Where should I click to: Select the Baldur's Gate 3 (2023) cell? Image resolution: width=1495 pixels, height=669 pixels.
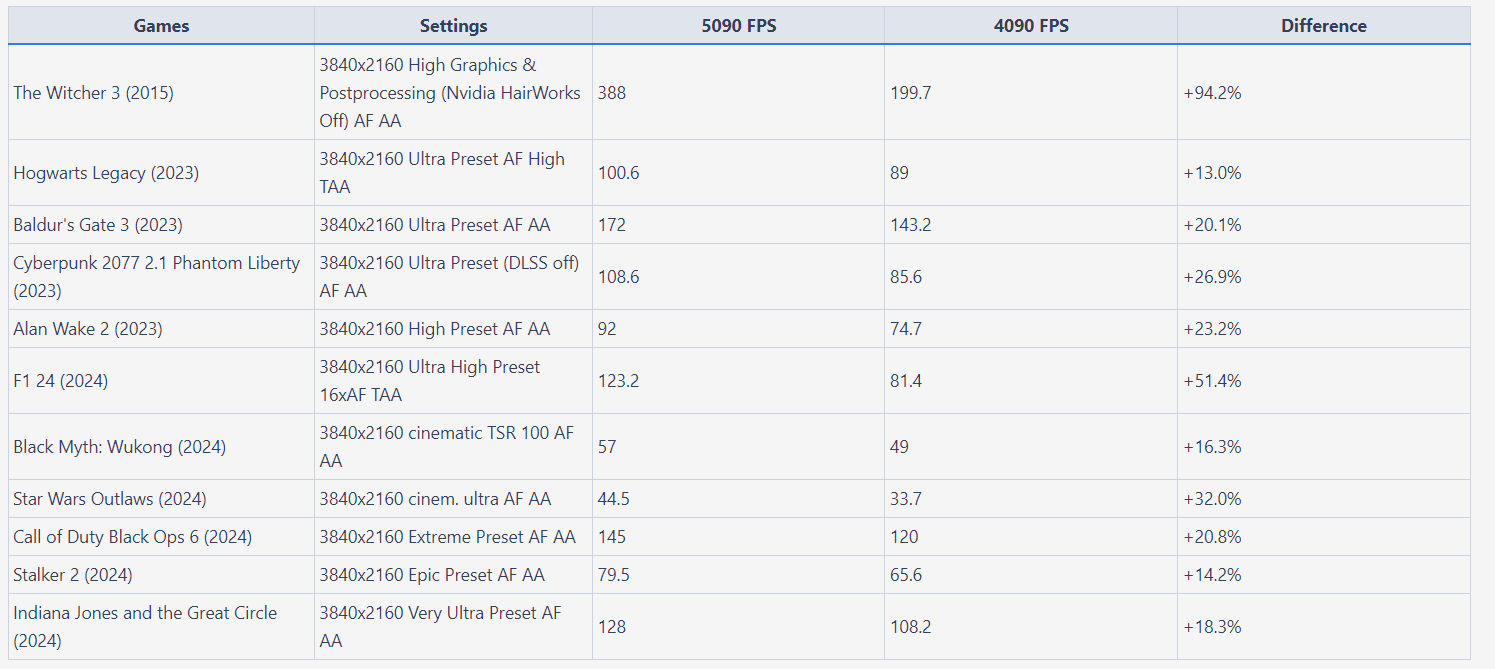pos(98,225)
